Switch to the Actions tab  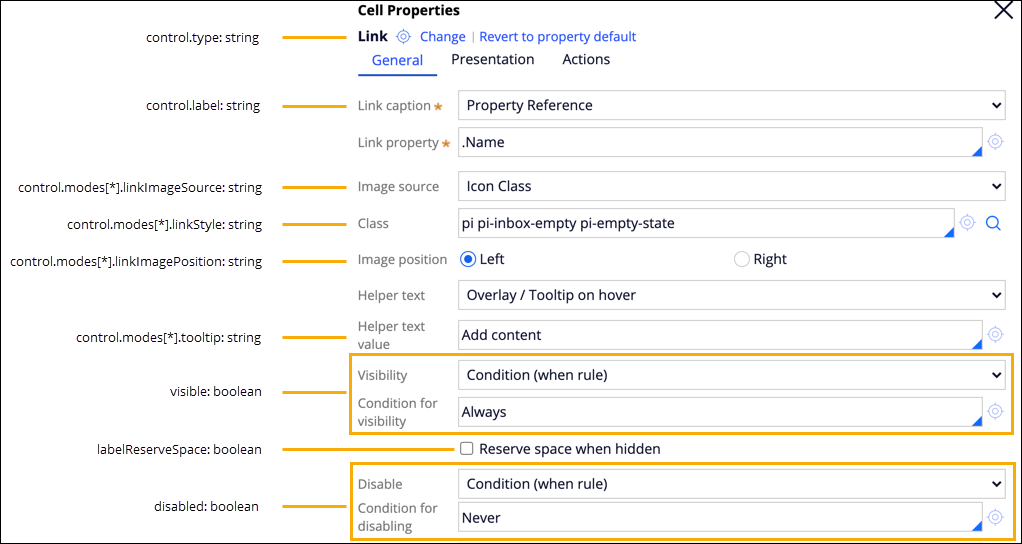point(586,60)
